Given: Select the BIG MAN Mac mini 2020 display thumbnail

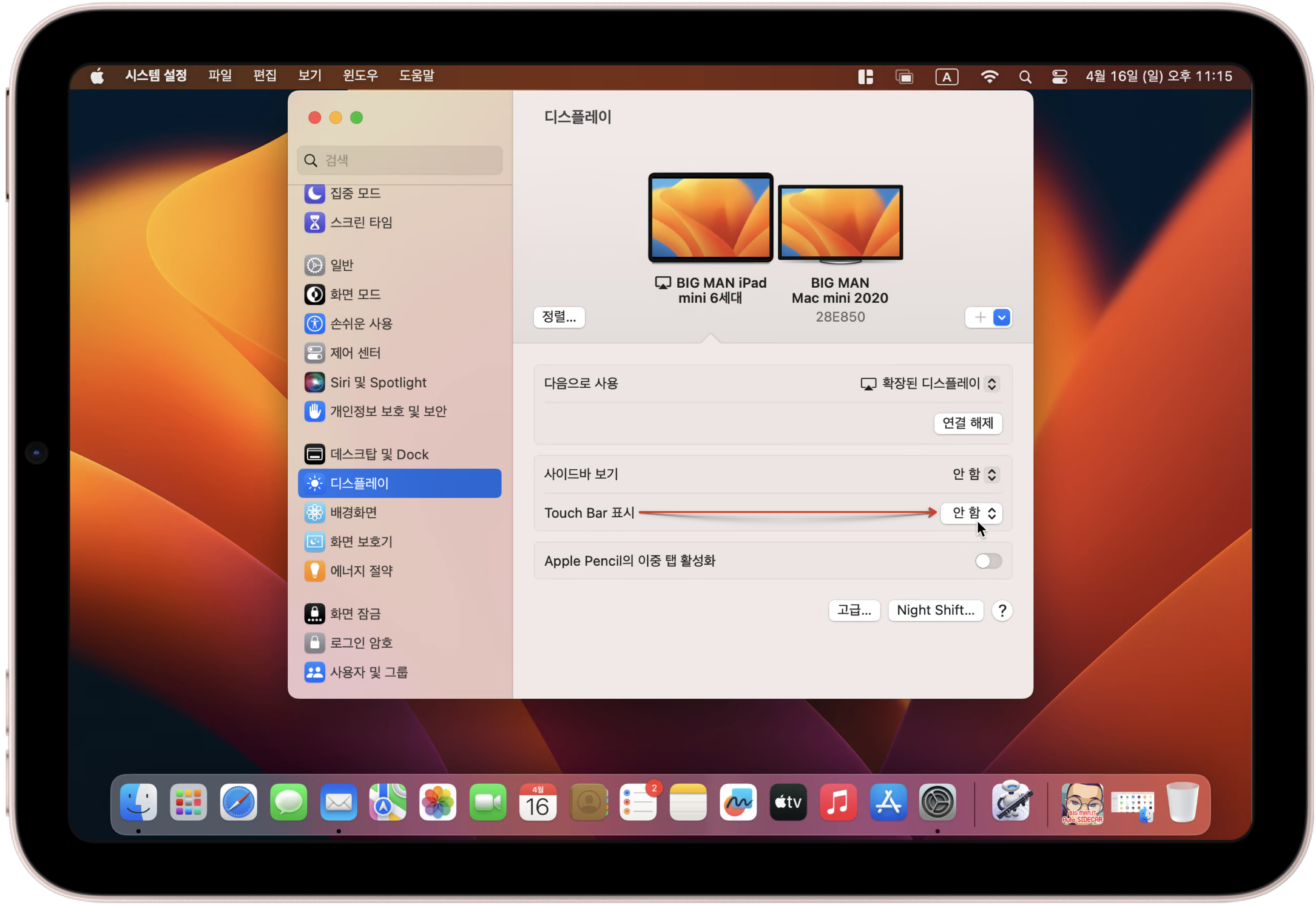Looking at the screenshot, I should [x=840, y=223].
